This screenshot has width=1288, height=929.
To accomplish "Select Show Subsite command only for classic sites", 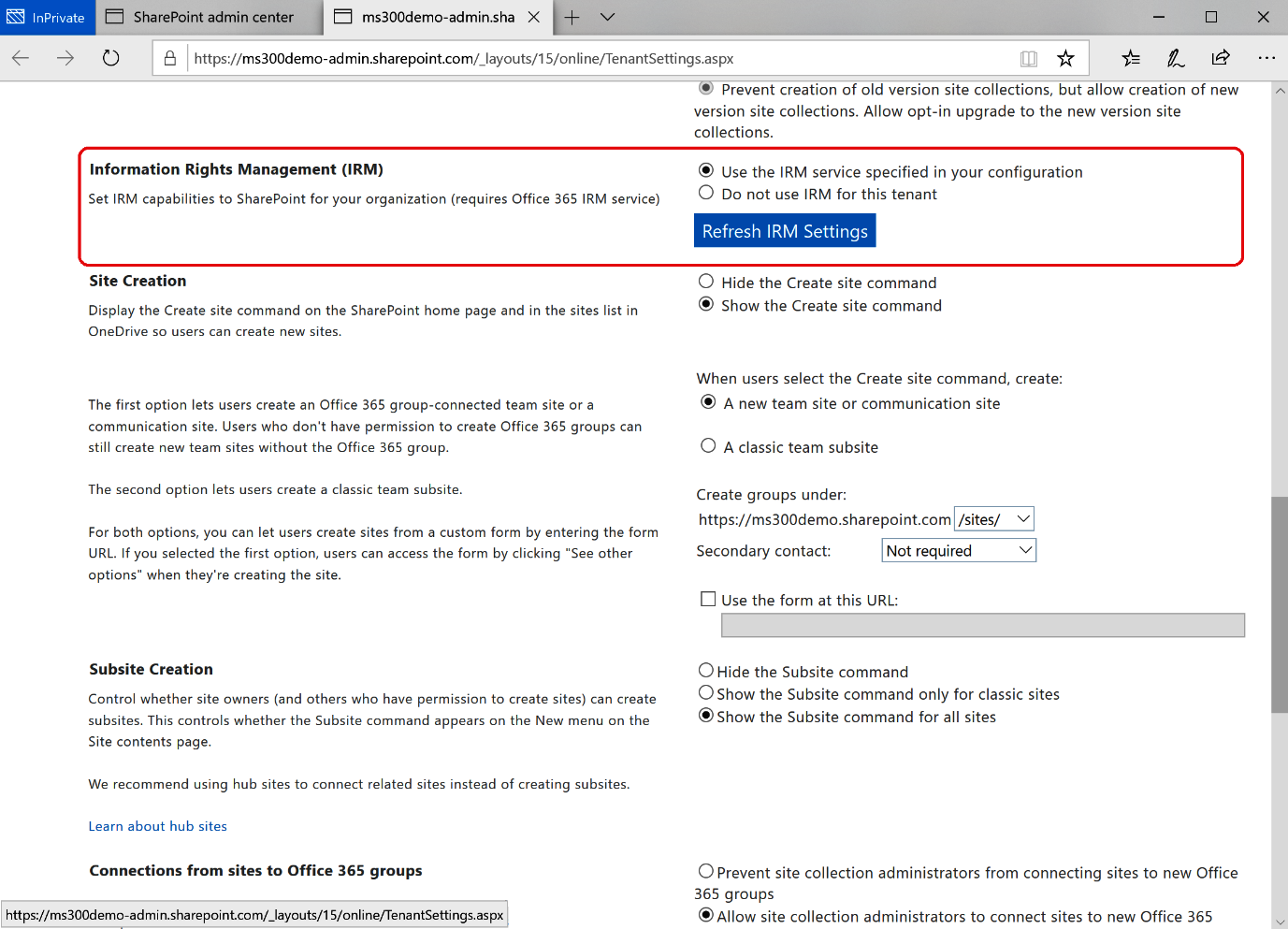I will (x=706, y=693).
